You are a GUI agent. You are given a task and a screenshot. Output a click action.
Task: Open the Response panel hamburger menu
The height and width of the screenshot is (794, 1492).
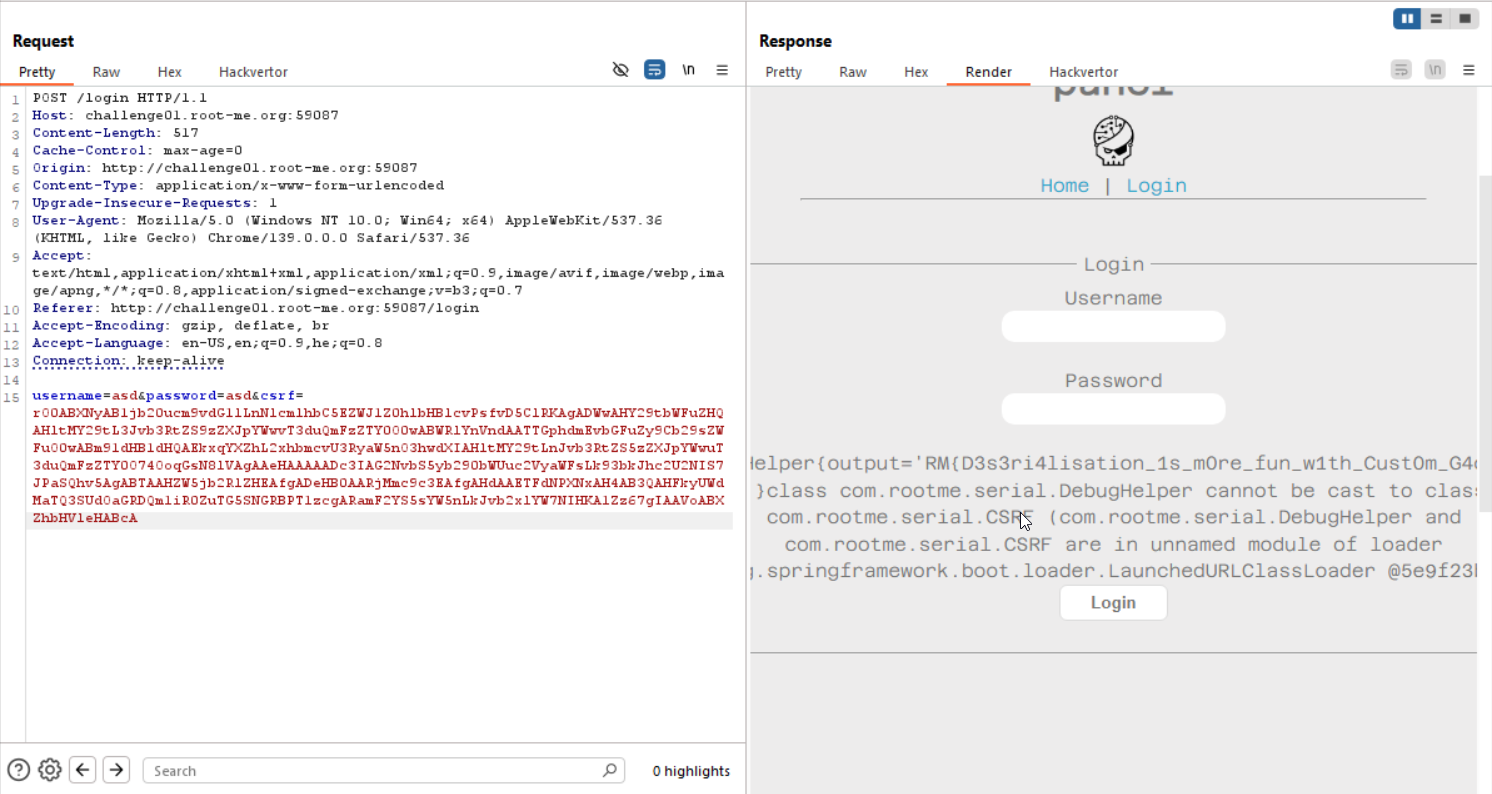point(1468,70)
